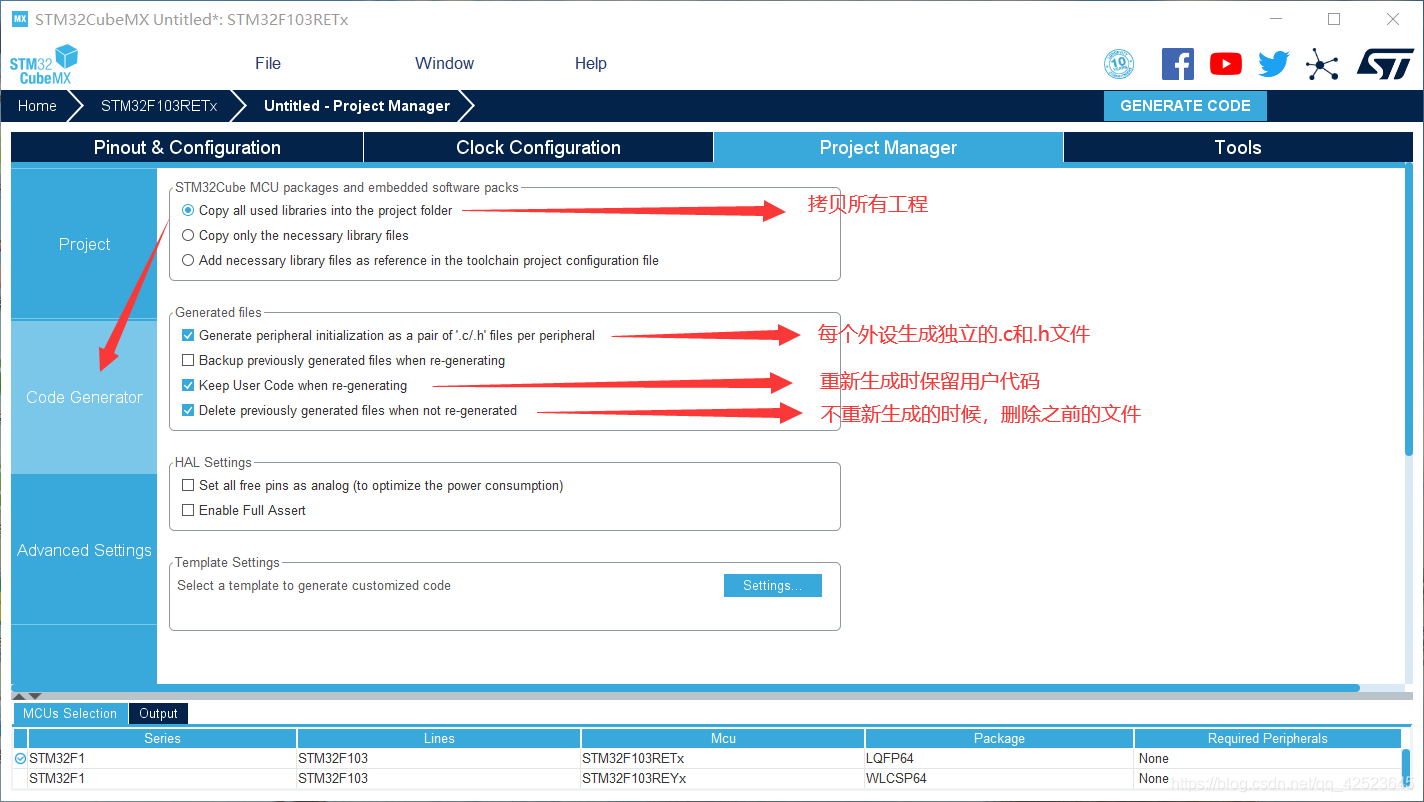Enable Full Assert checkbox
Viewport: 1424px width, 802px height.
188,511
